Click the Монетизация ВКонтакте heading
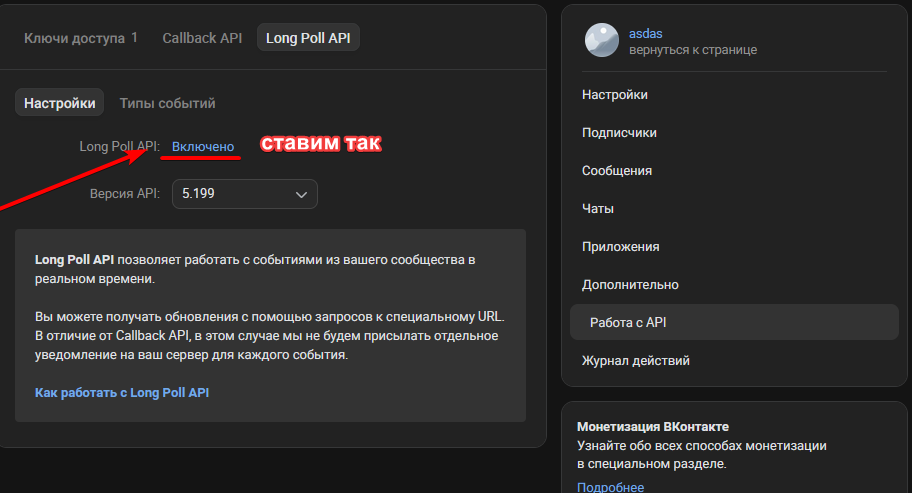Screen dimensions: 912x493 [x=653, y=427]
